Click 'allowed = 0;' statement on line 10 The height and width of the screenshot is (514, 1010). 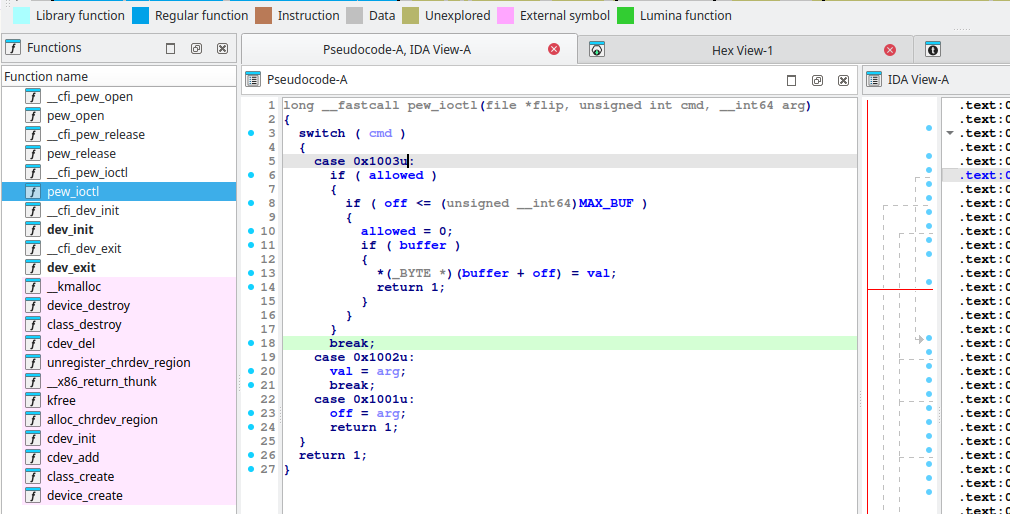(407, 231)
